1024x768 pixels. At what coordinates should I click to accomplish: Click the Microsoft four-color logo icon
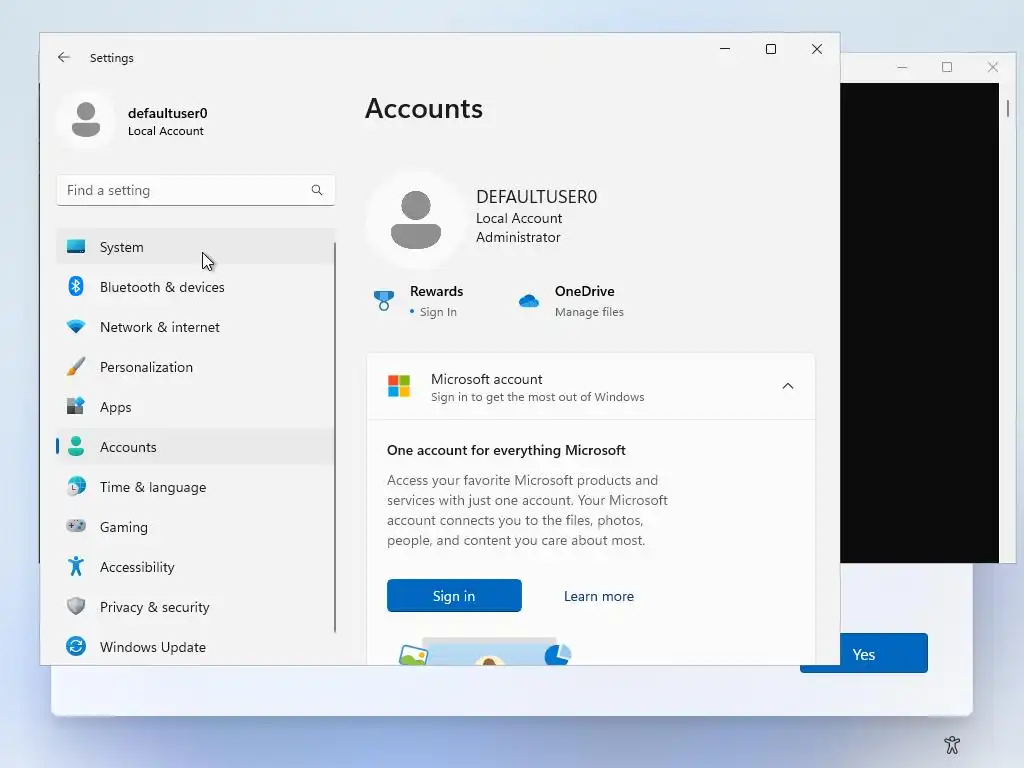coord(399,386)
